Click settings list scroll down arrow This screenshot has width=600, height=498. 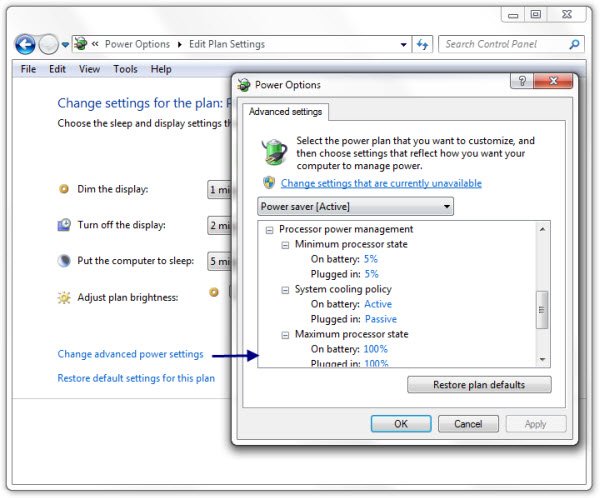[542, 359]
